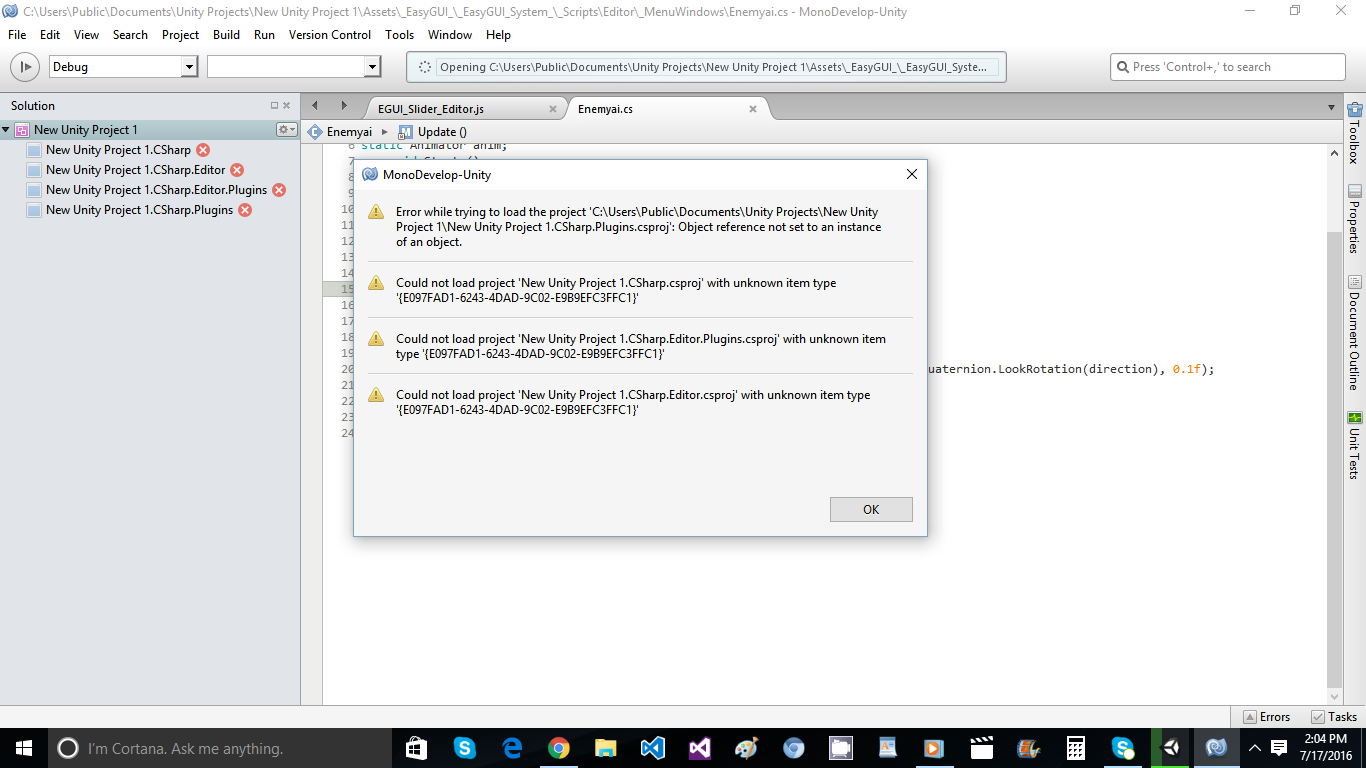Click the Solution options gear icon
The image size is (1366, 768).
coord(287,130)
